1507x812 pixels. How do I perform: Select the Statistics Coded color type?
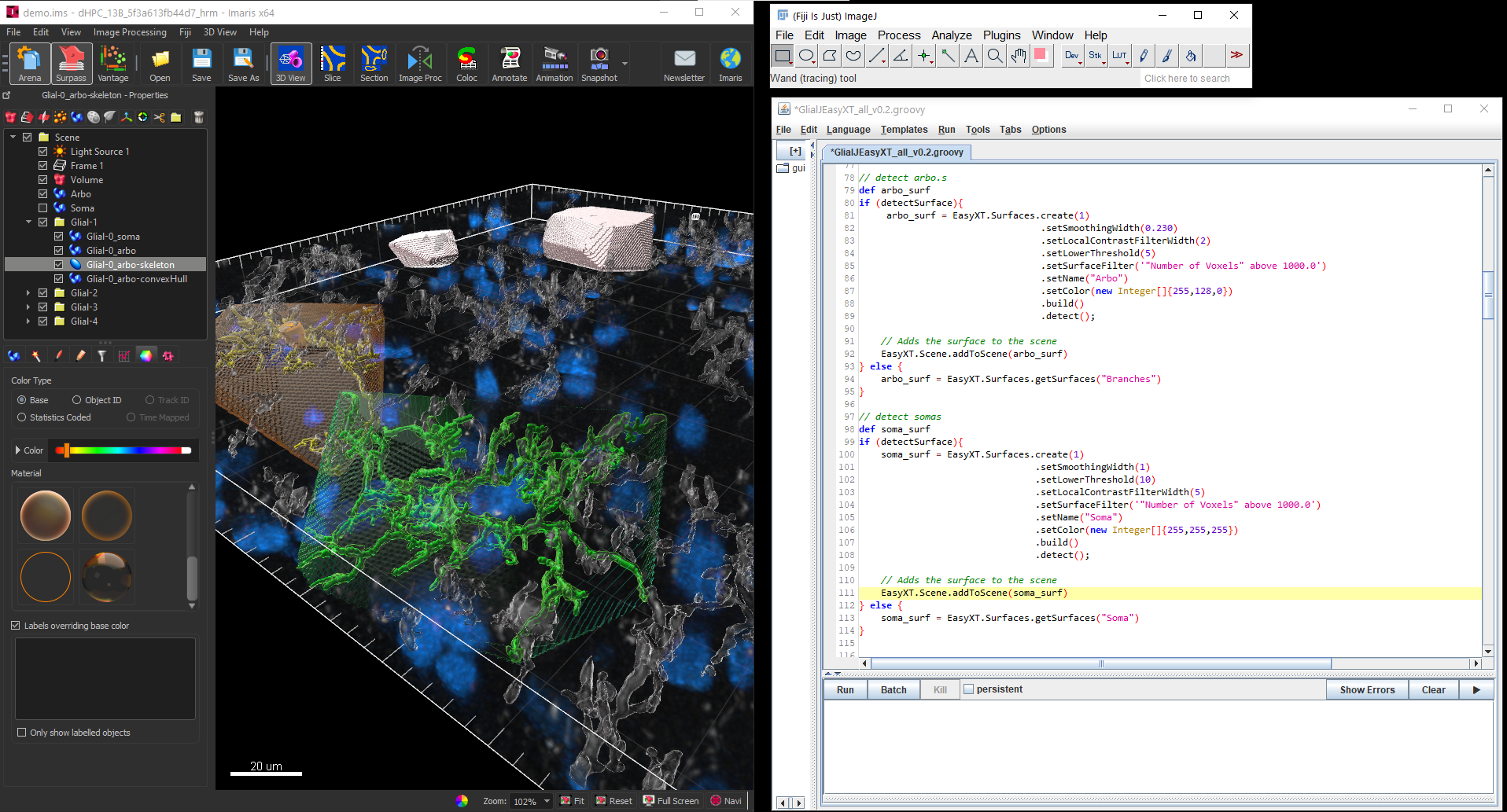pos(22,417)
